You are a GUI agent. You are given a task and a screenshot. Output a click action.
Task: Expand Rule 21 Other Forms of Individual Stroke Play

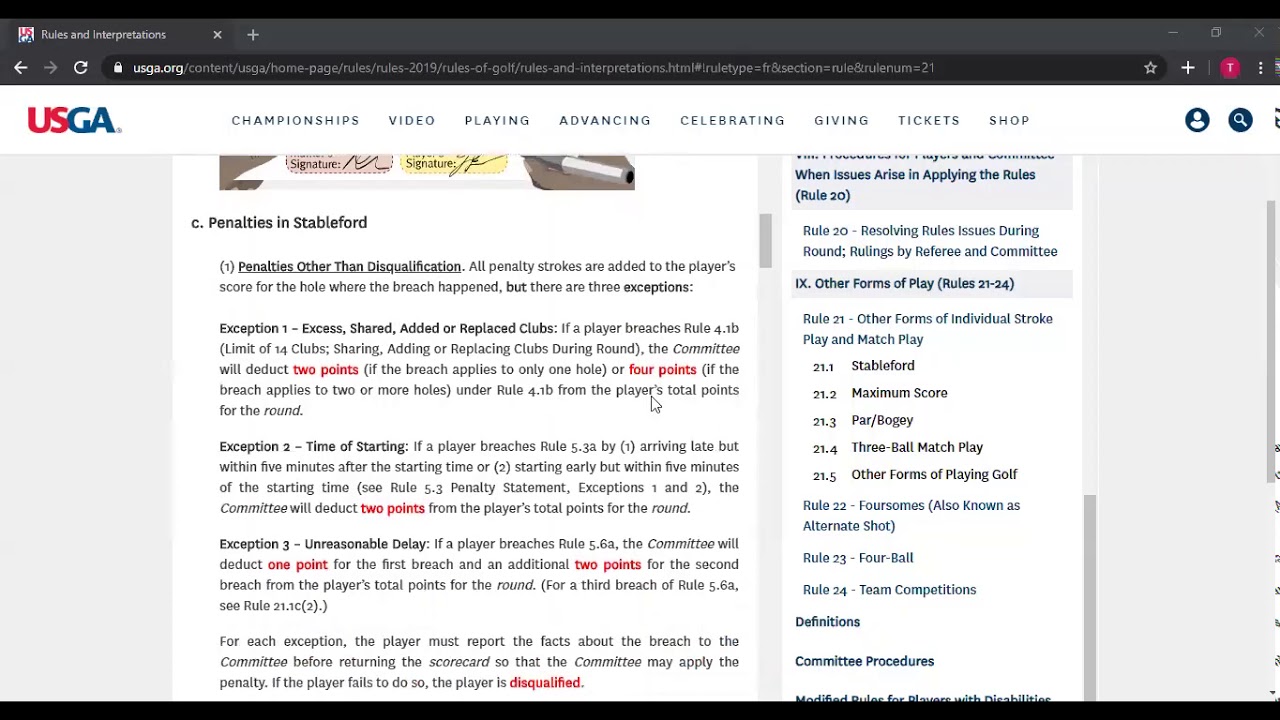click(927, 329)
